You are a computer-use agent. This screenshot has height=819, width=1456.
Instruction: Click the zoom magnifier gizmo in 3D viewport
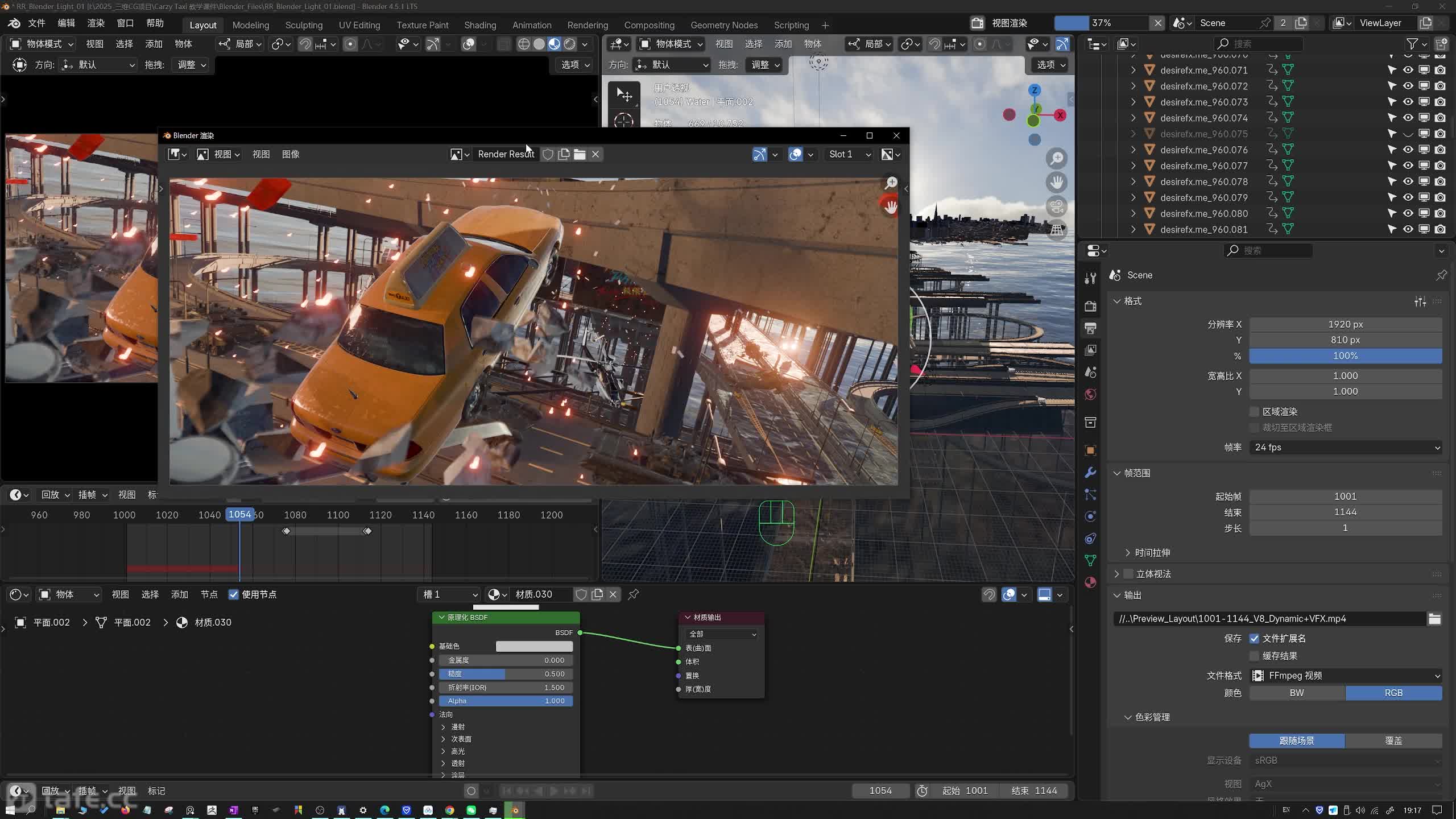[x=1057, y=158]
